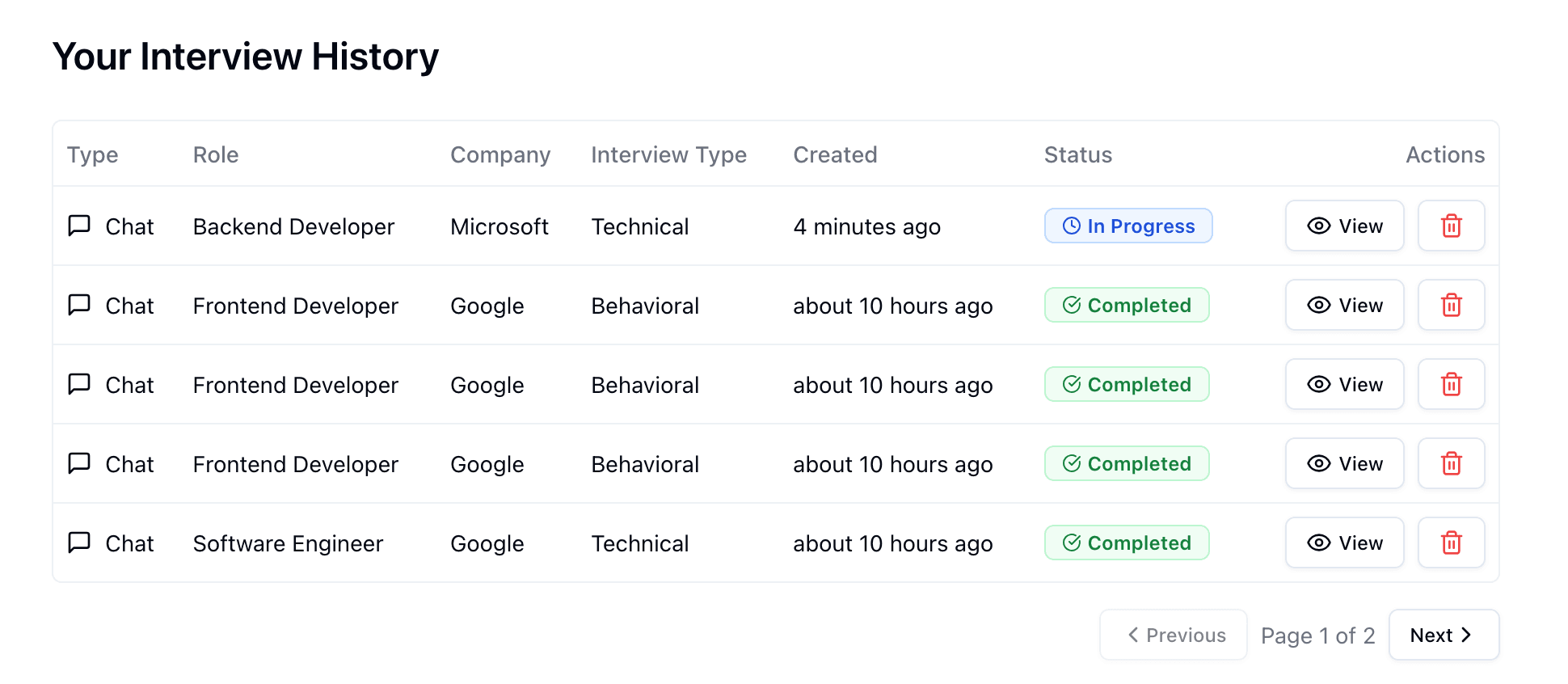Click Completed badge in Software Engineer row
This screenshot has height=684, width=1568.
click(1127, 543)
